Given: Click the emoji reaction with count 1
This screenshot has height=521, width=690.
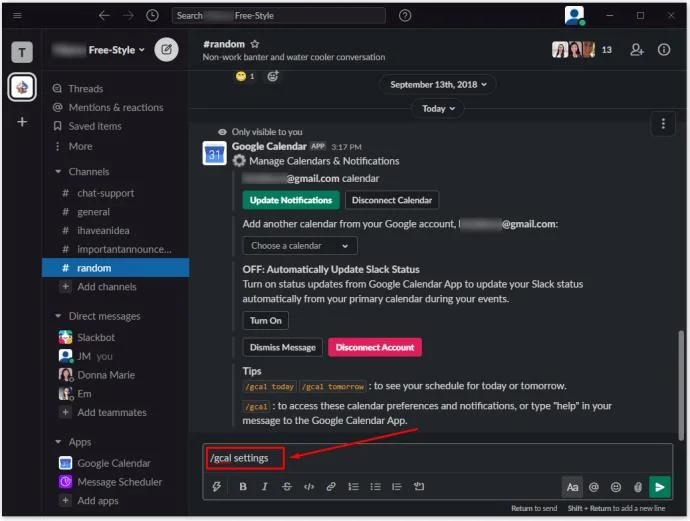Looking at the screenshot, I should click(245, 76).
